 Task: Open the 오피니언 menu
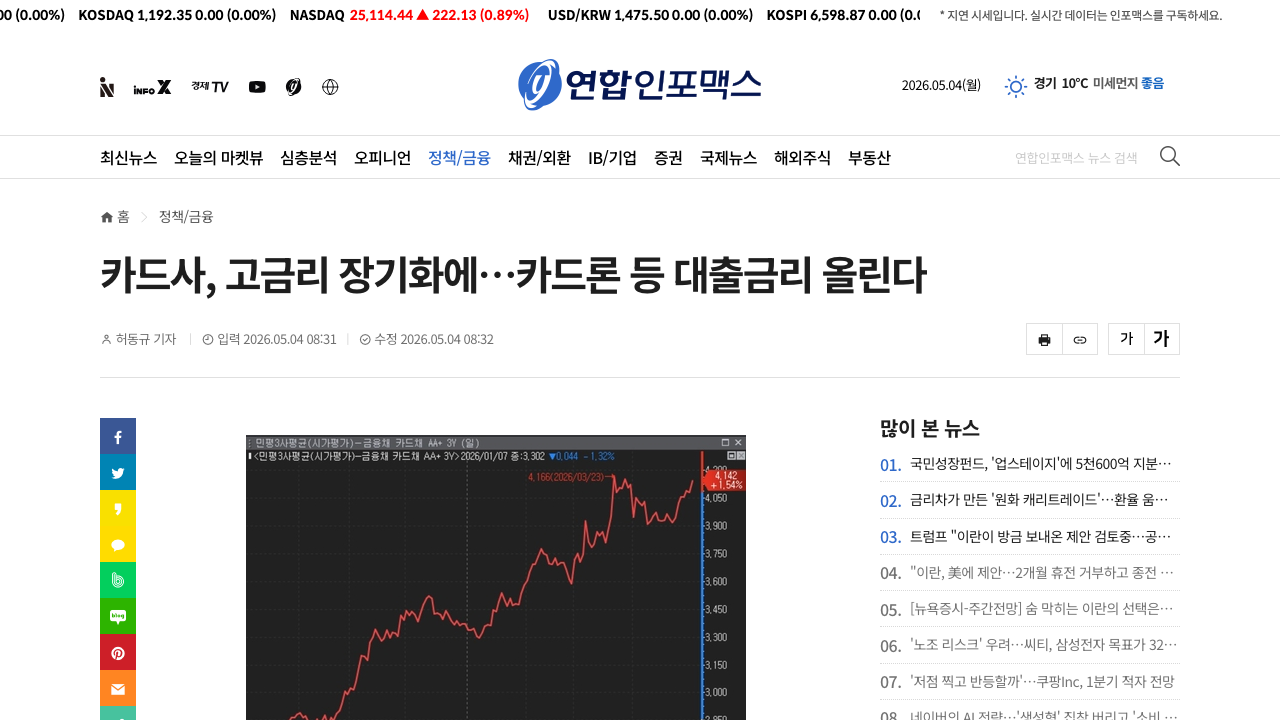[382, 157]
